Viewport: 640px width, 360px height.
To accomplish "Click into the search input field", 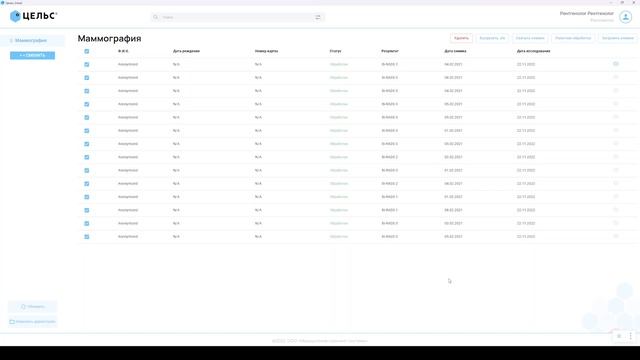I will point(237,17).
